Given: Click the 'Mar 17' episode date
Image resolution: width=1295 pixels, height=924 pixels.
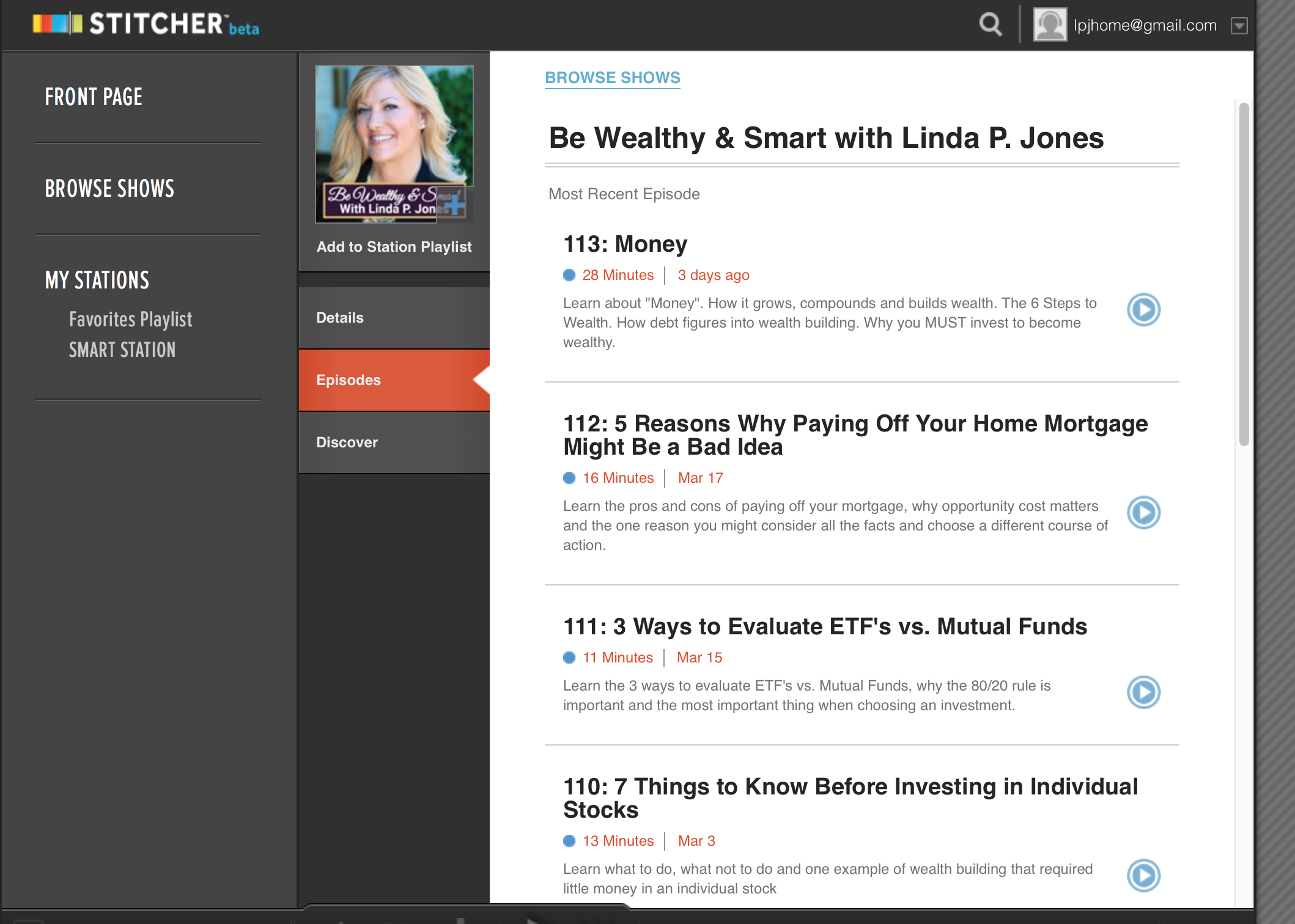Looking at the screenshot, I should [701, 478].
